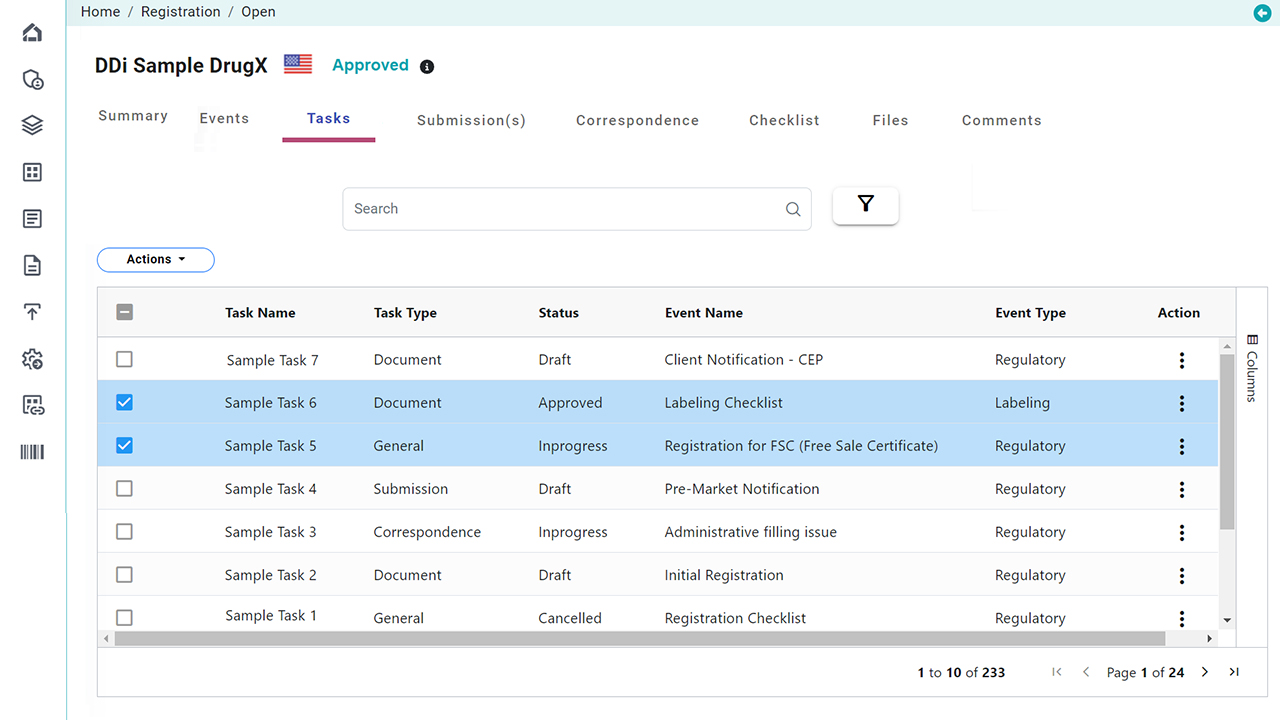Screen dimensions: 1280x720
Task: Open the grid dashboard sidebar icon
Action: coord(32,172)
